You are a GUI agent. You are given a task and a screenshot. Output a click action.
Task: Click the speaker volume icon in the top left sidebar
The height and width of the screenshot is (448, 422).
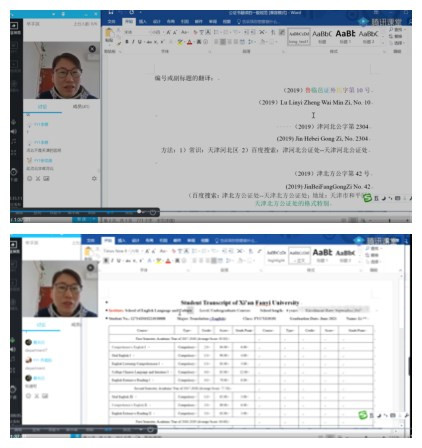pyautogui.click(x=14, y=132)
